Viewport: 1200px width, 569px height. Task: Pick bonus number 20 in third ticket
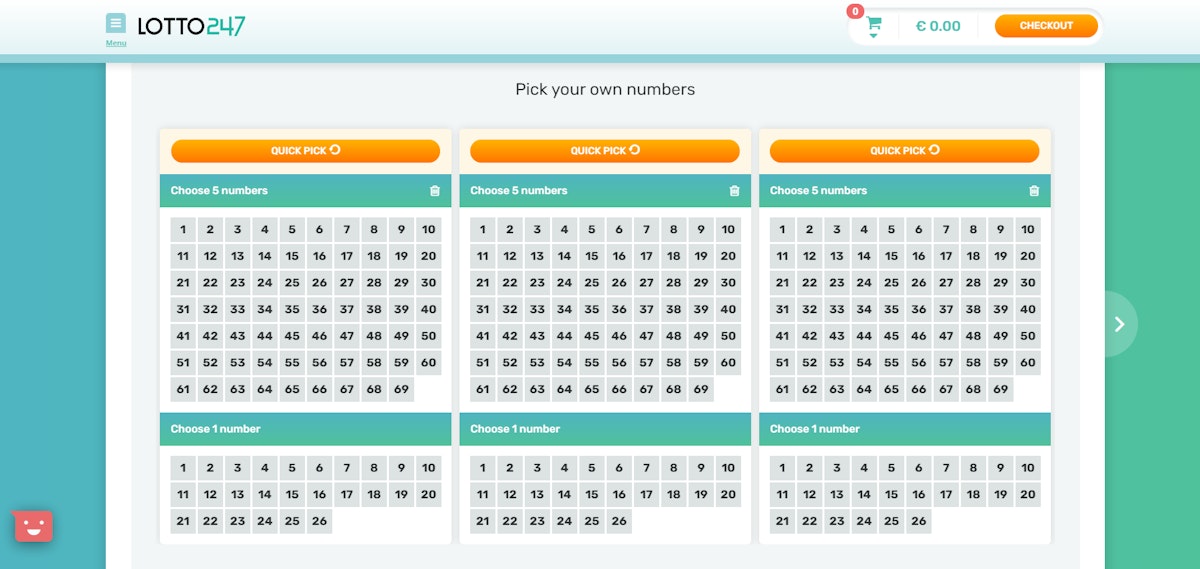[x=1027, y=494]
